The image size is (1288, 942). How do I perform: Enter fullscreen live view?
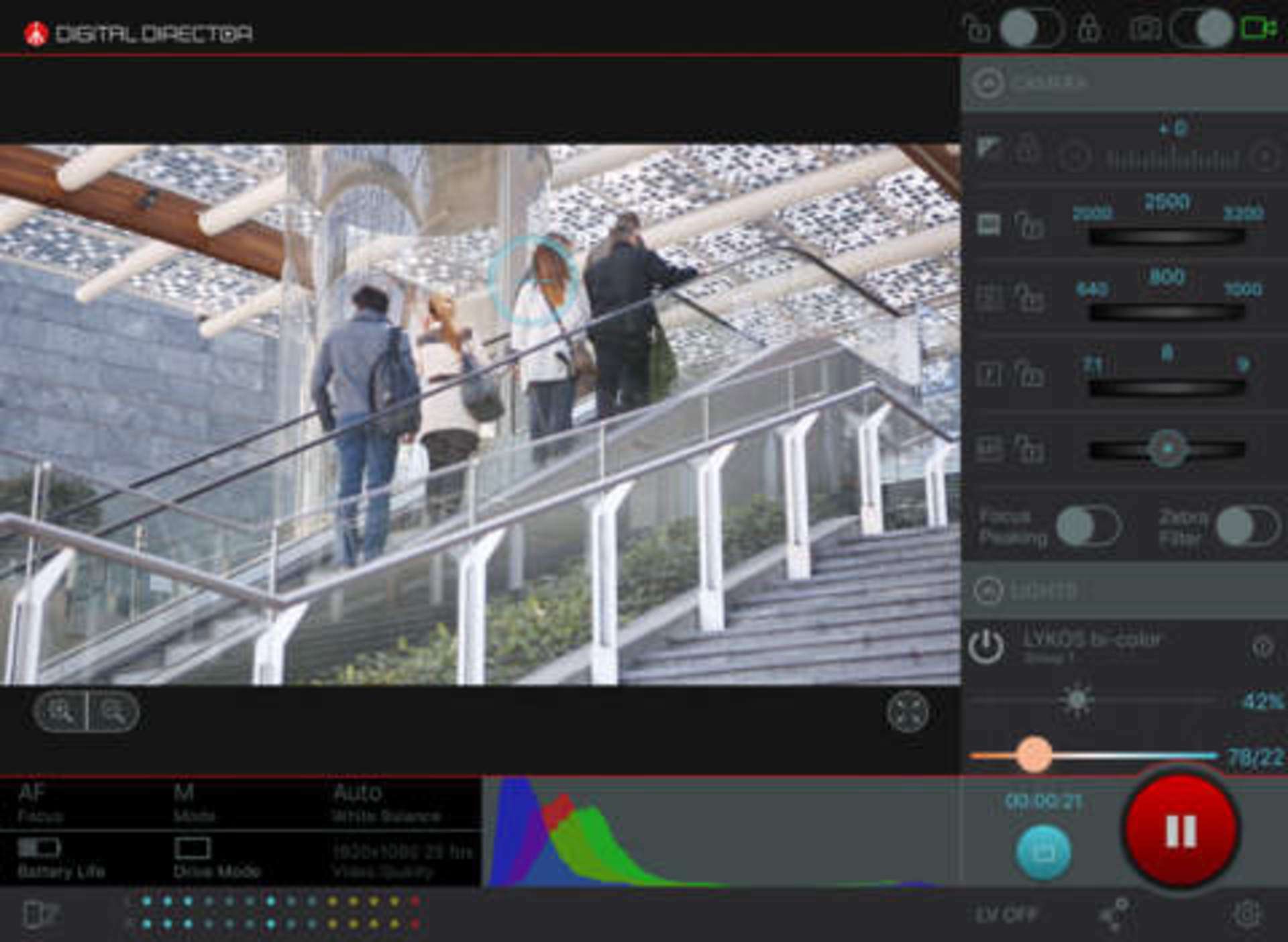point(908,712)
